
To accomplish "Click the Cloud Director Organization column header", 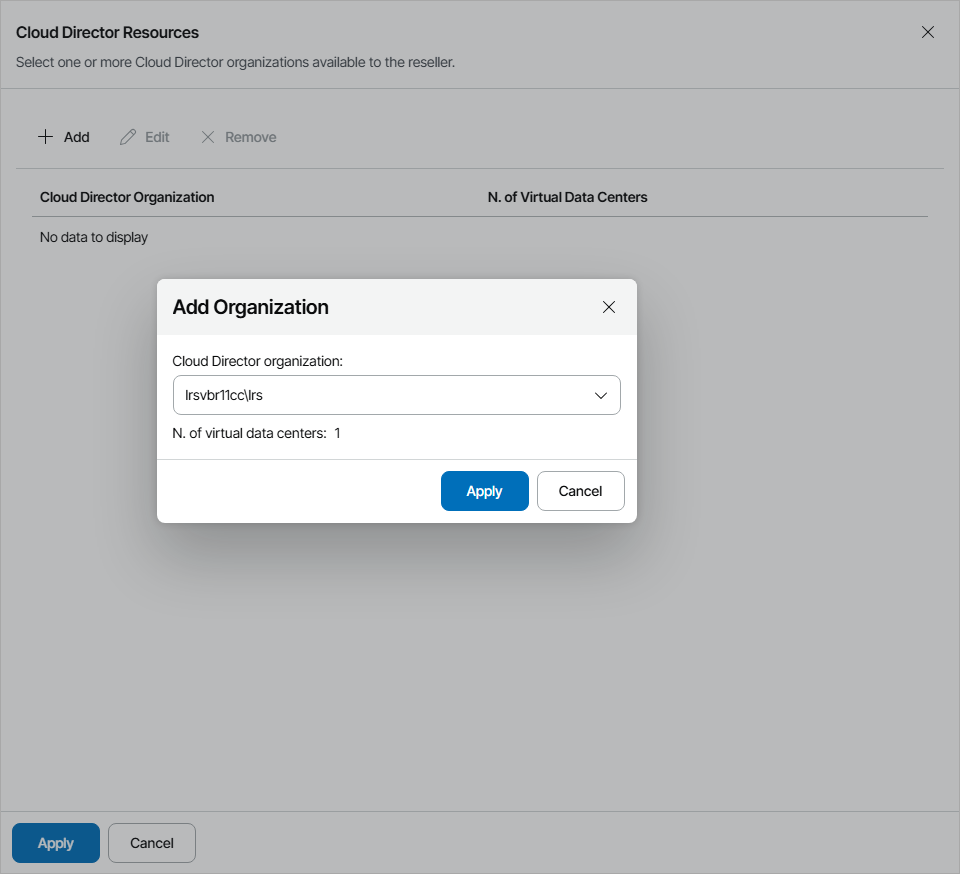I will pos(127,197).
